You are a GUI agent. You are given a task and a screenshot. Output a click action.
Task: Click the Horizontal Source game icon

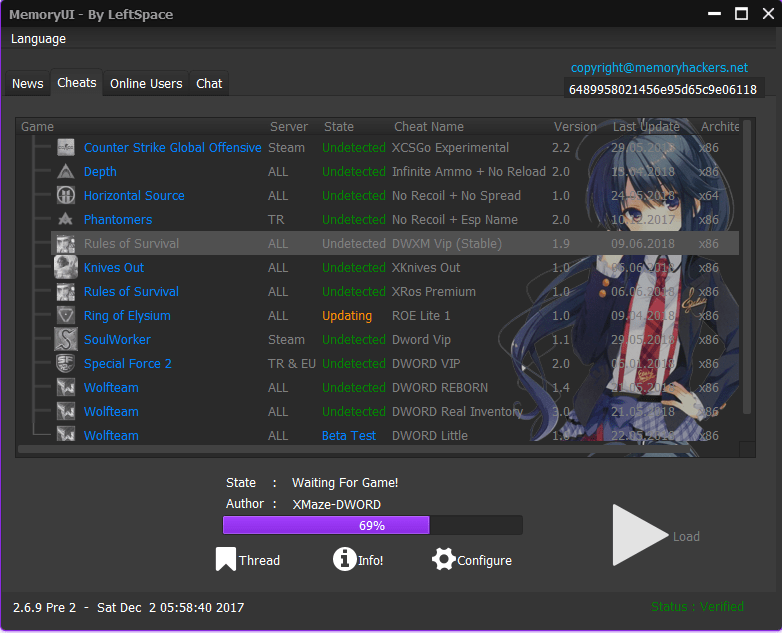click(x=66, y=196)
